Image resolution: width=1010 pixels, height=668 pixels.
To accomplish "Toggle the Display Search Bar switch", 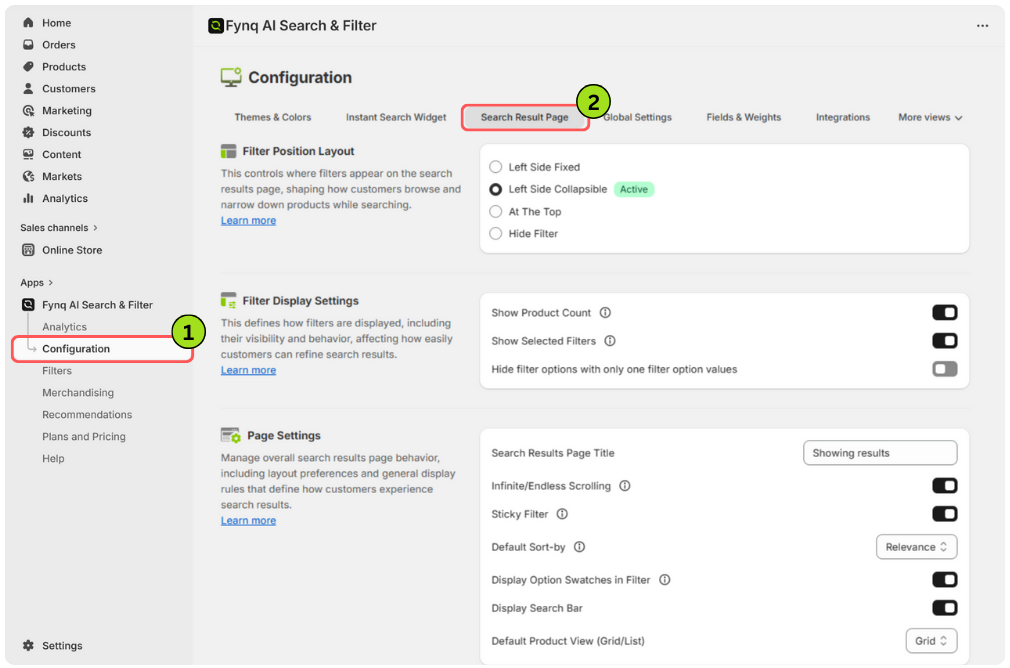I will tap(944, 608).
